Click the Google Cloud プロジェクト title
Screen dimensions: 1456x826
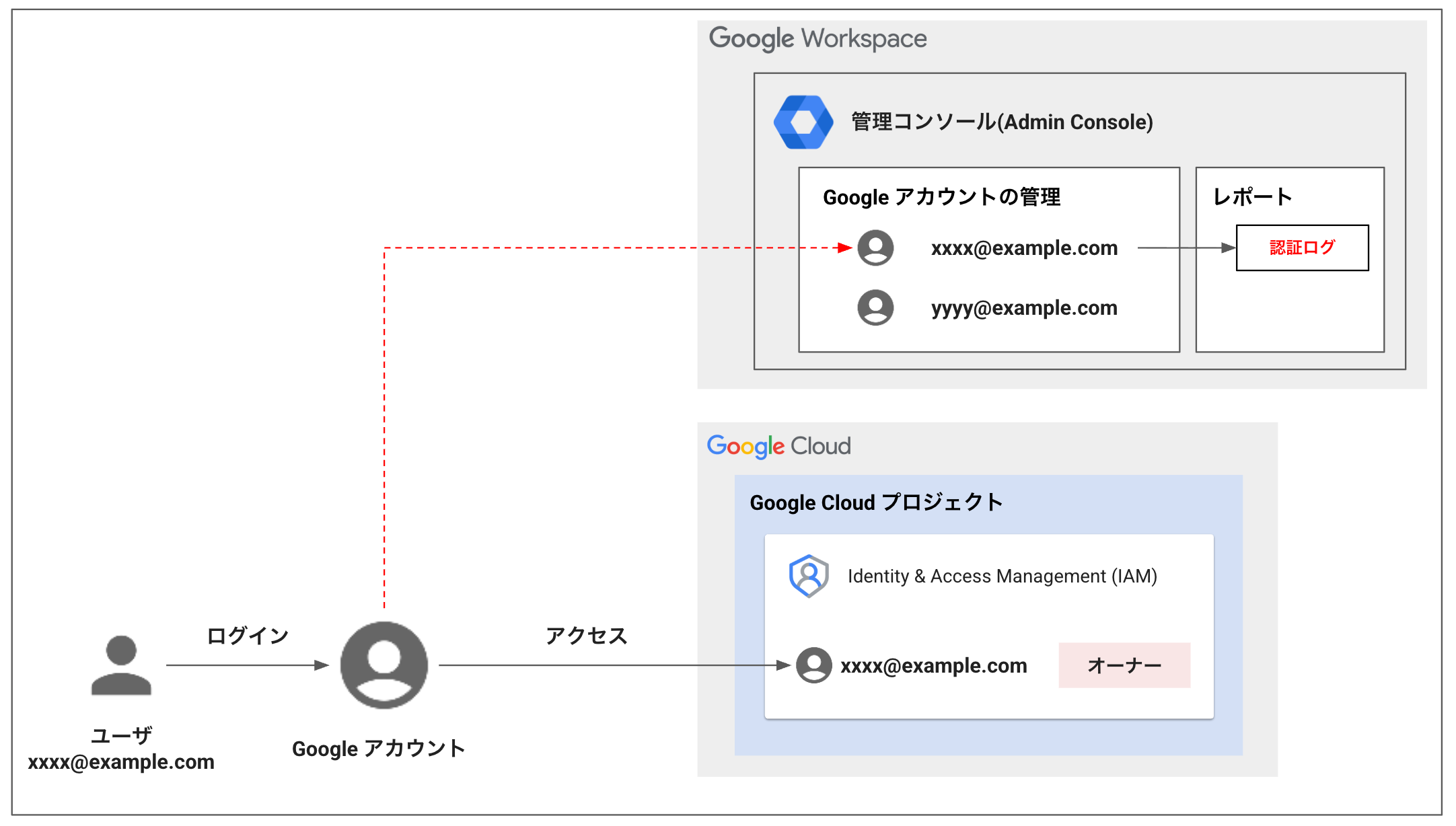876,502
